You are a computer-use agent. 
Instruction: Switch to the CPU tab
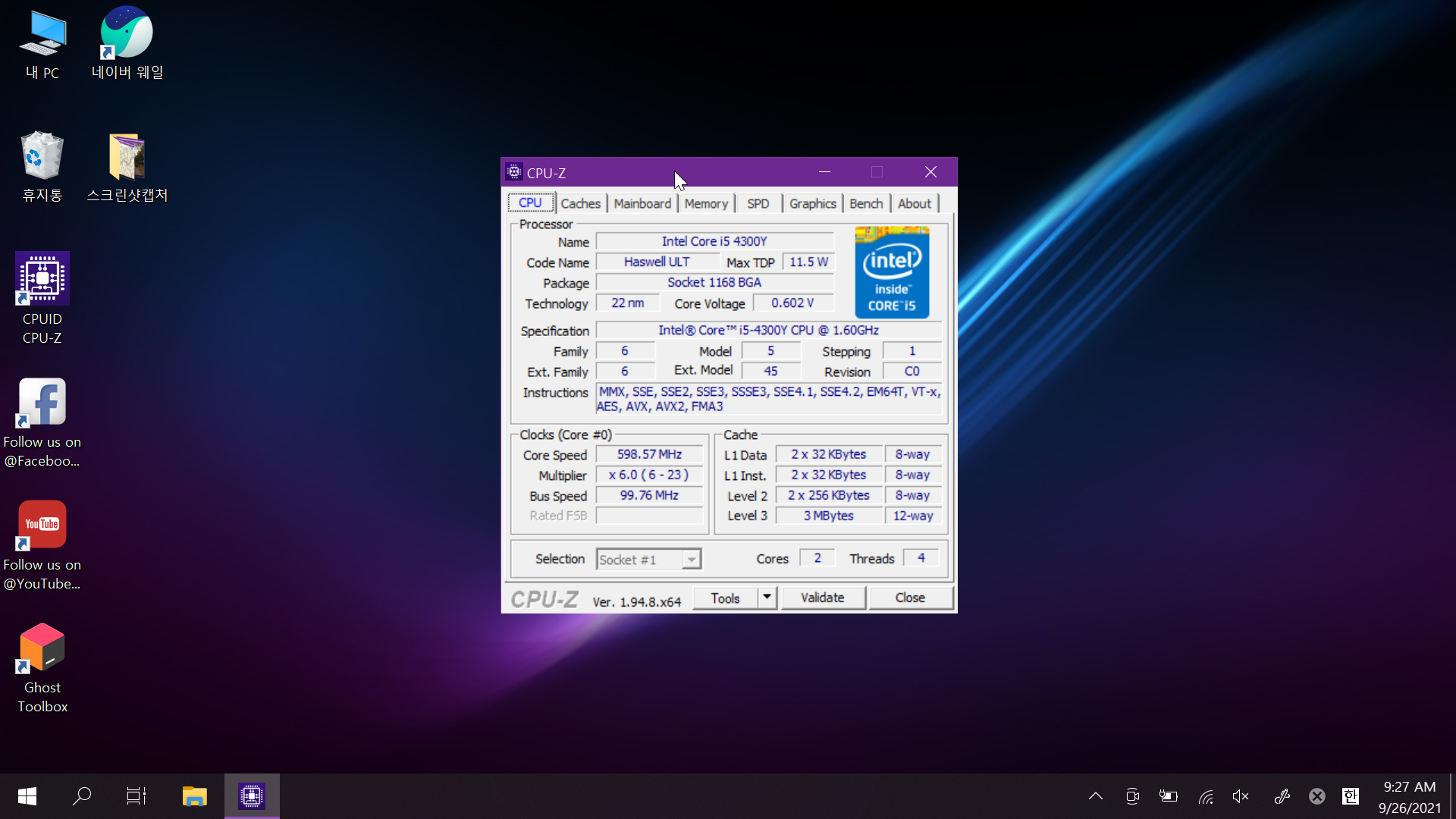click(530, 202)
